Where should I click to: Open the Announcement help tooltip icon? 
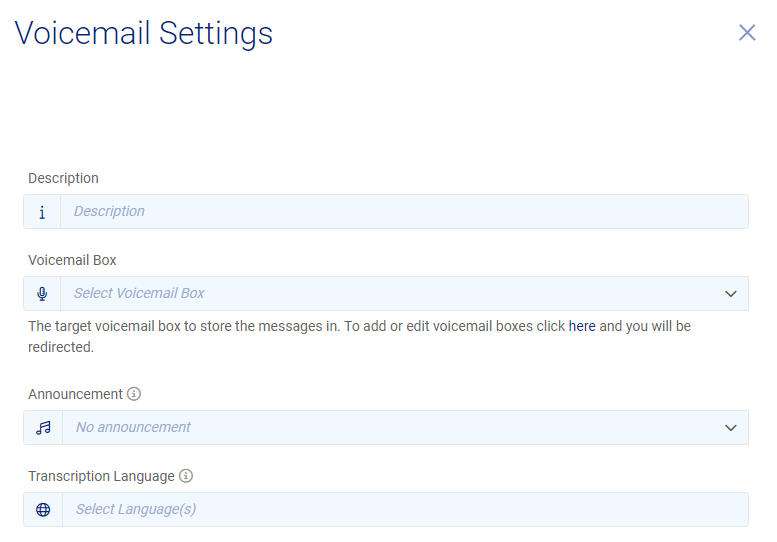134,394
